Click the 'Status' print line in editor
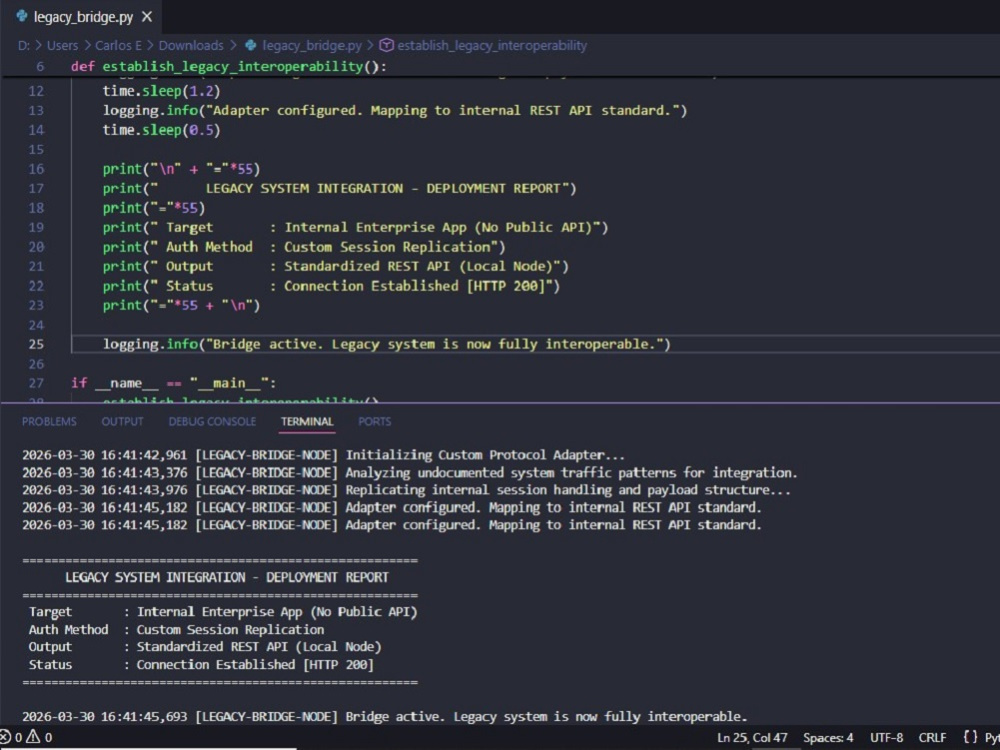 pos(332,286)
